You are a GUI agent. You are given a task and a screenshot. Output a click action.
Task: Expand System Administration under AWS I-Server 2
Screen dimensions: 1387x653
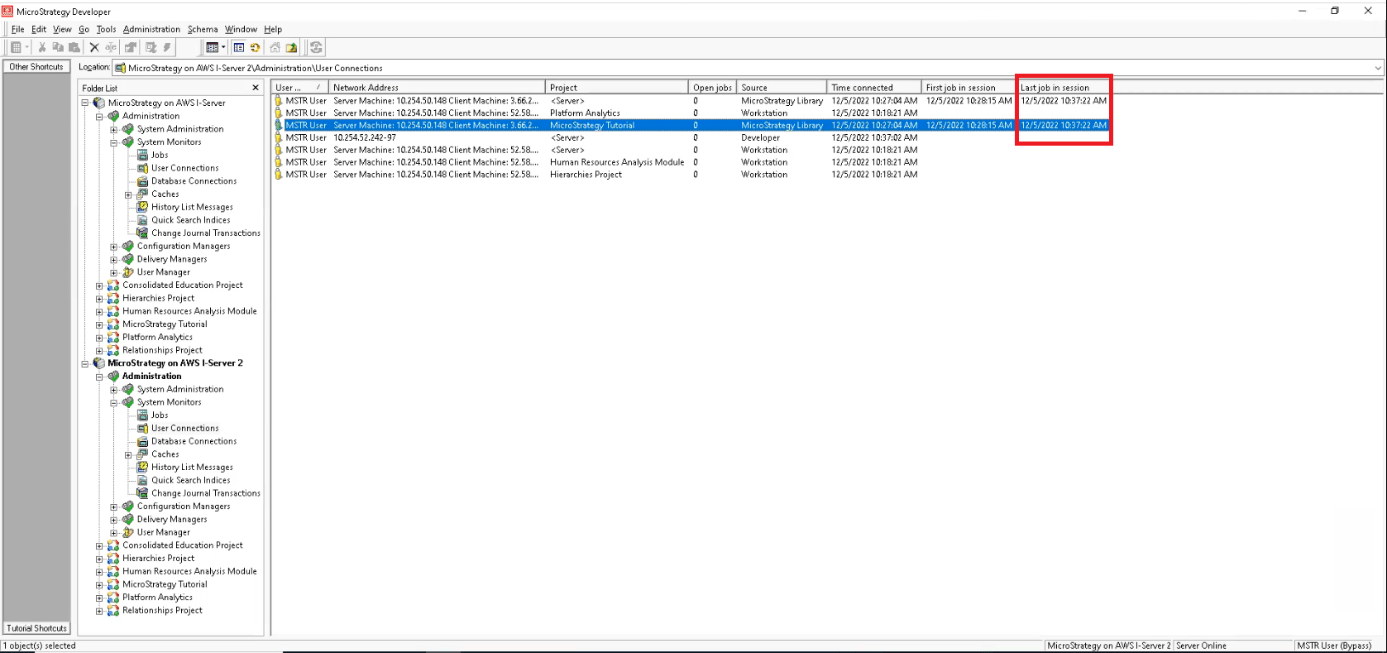114,389
